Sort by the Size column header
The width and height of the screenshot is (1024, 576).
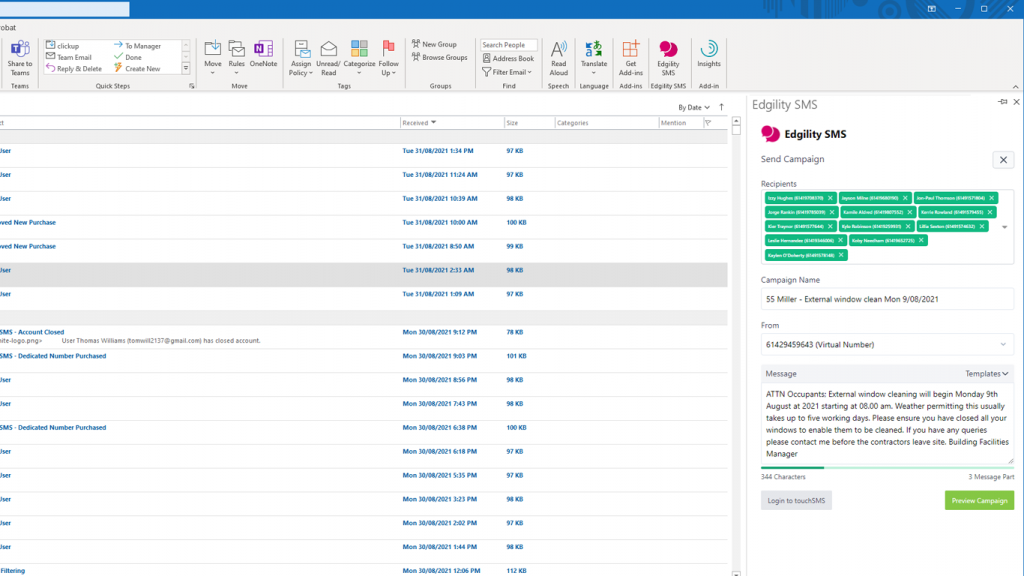(x=530, y=123)
